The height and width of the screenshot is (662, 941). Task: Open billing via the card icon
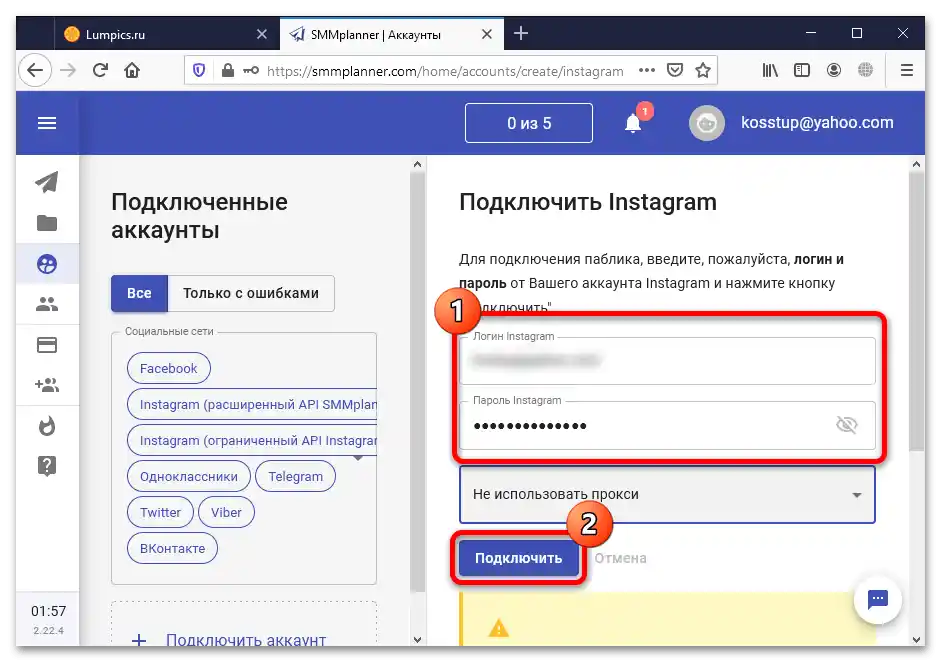click(x=47, y=344)
